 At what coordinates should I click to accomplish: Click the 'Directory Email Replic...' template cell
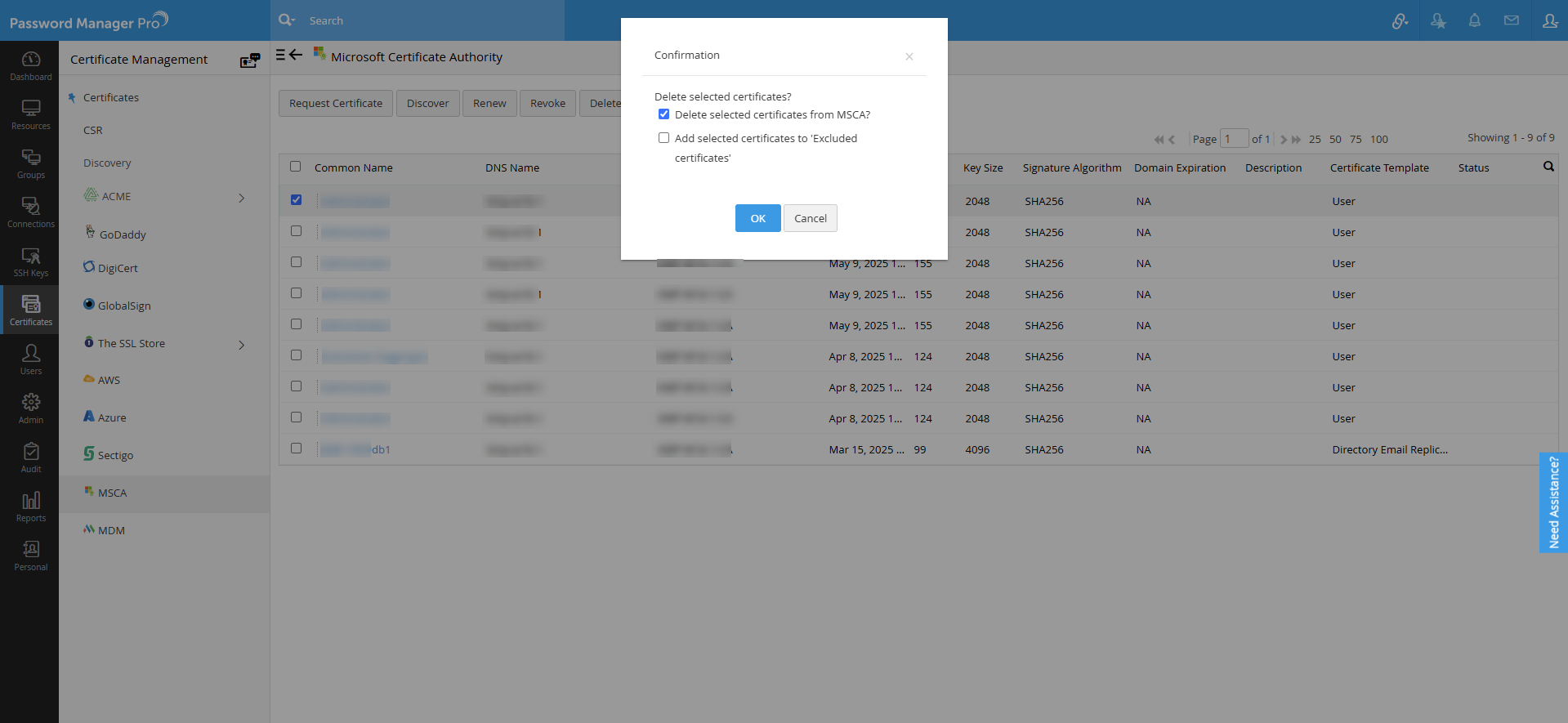pos(1390,449)
